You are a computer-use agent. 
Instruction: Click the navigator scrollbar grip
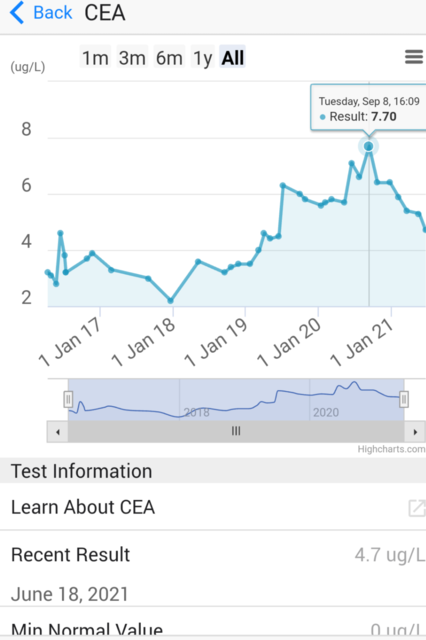click(x=236, y=431)
